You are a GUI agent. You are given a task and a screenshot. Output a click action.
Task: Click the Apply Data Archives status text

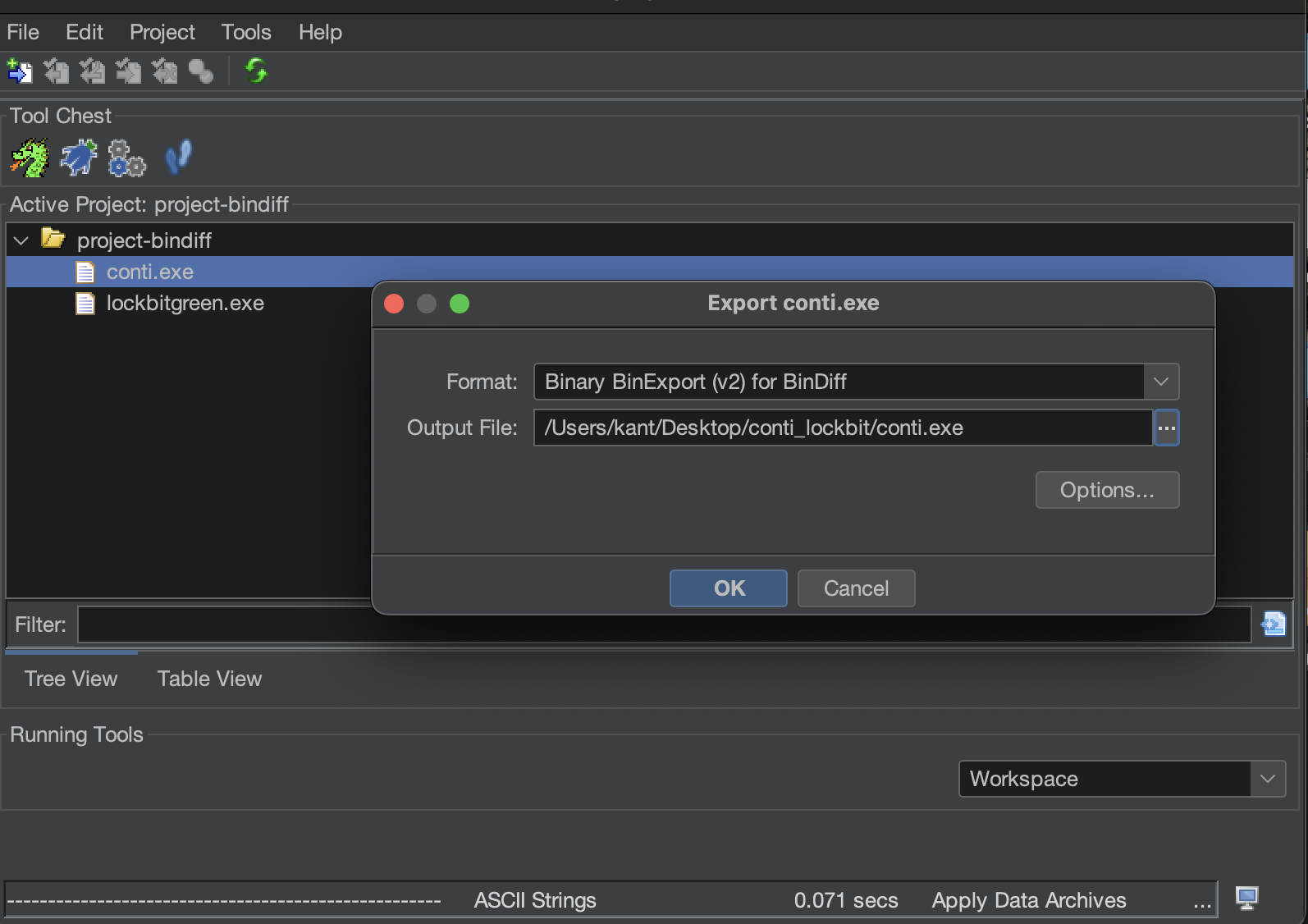tap(1029, 900)
